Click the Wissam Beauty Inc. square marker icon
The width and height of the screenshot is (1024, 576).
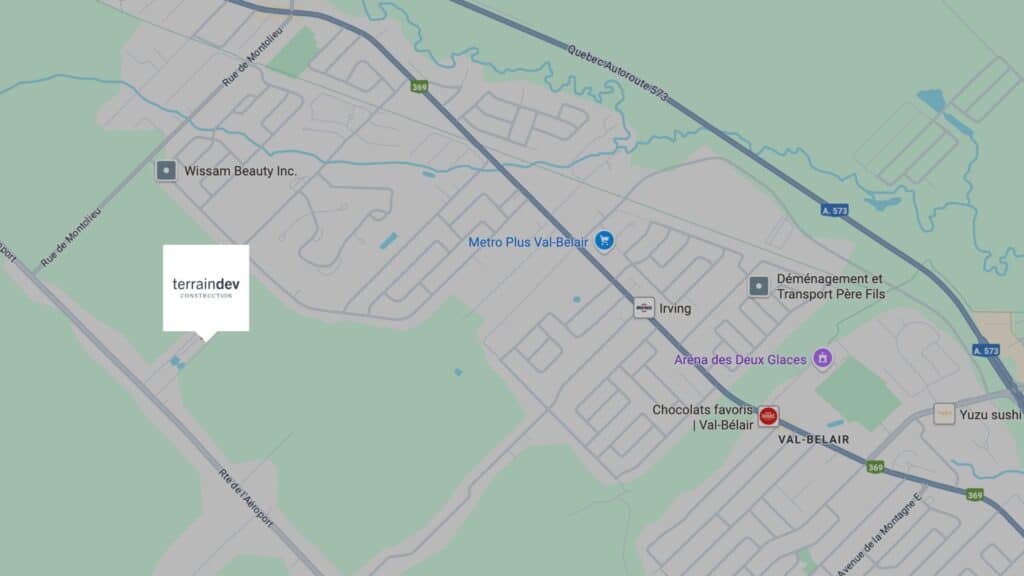pos(166,171)
